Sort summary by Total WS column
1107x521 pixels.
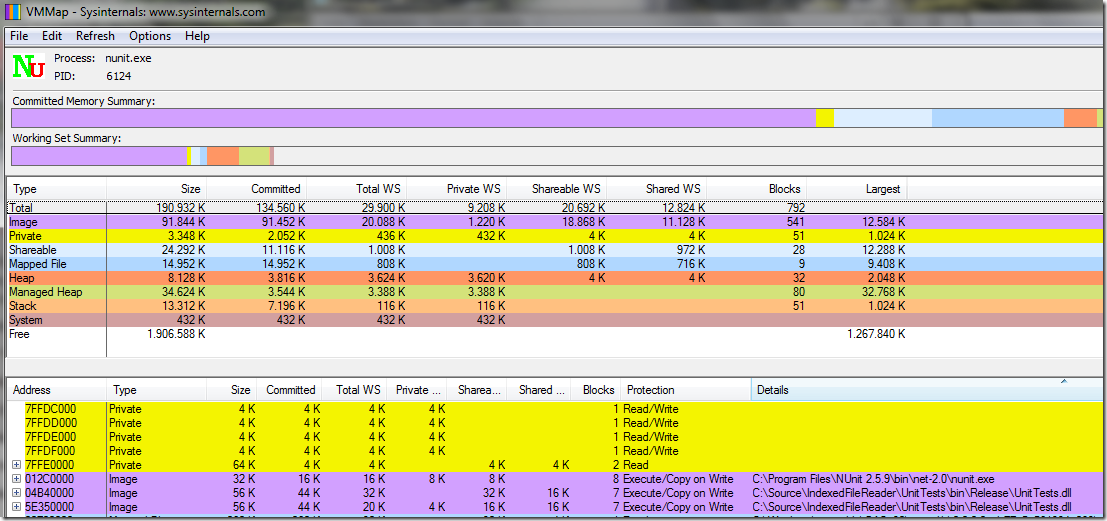click(x=357, y=189)
